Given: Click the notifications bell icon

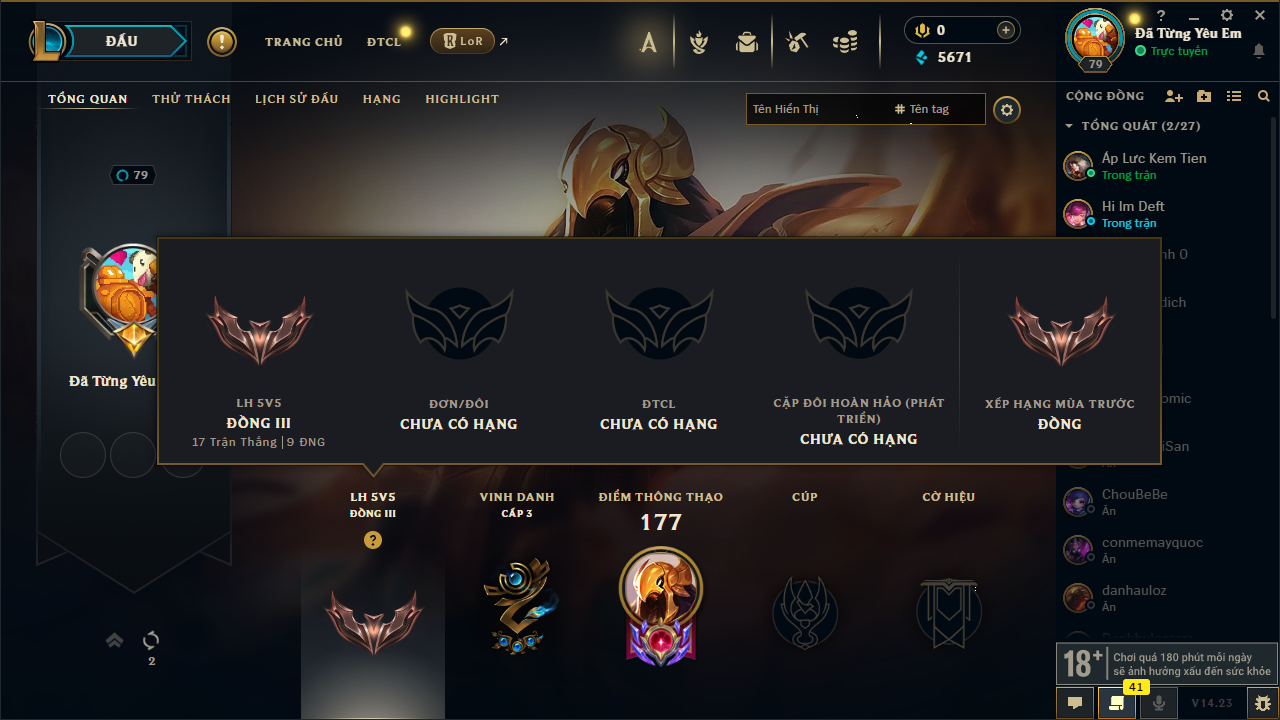Looking at the screenshot, I should [1259, 51].
